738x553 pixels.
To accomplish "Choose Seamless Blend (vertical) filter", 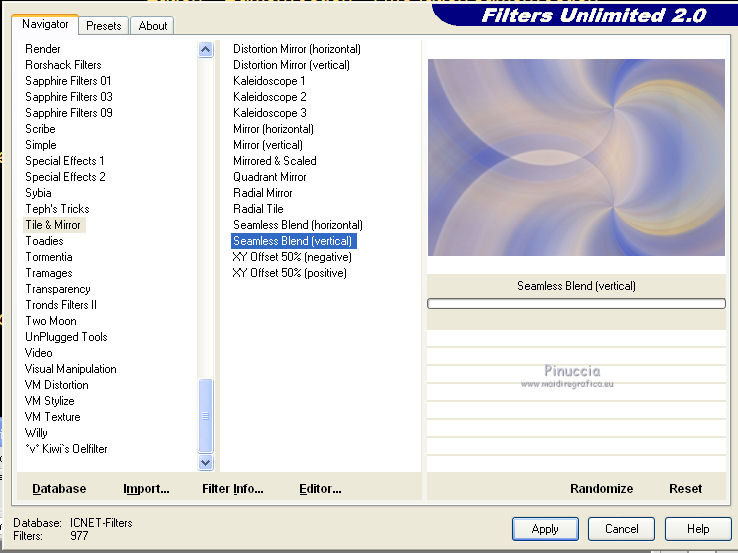I will click(293, 241).
